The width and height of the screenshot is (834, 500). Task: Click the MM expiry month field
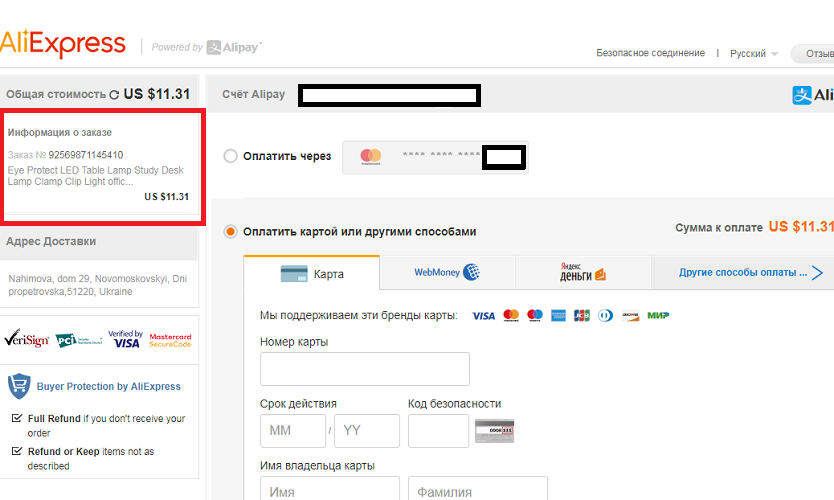[x=293, y=431]
